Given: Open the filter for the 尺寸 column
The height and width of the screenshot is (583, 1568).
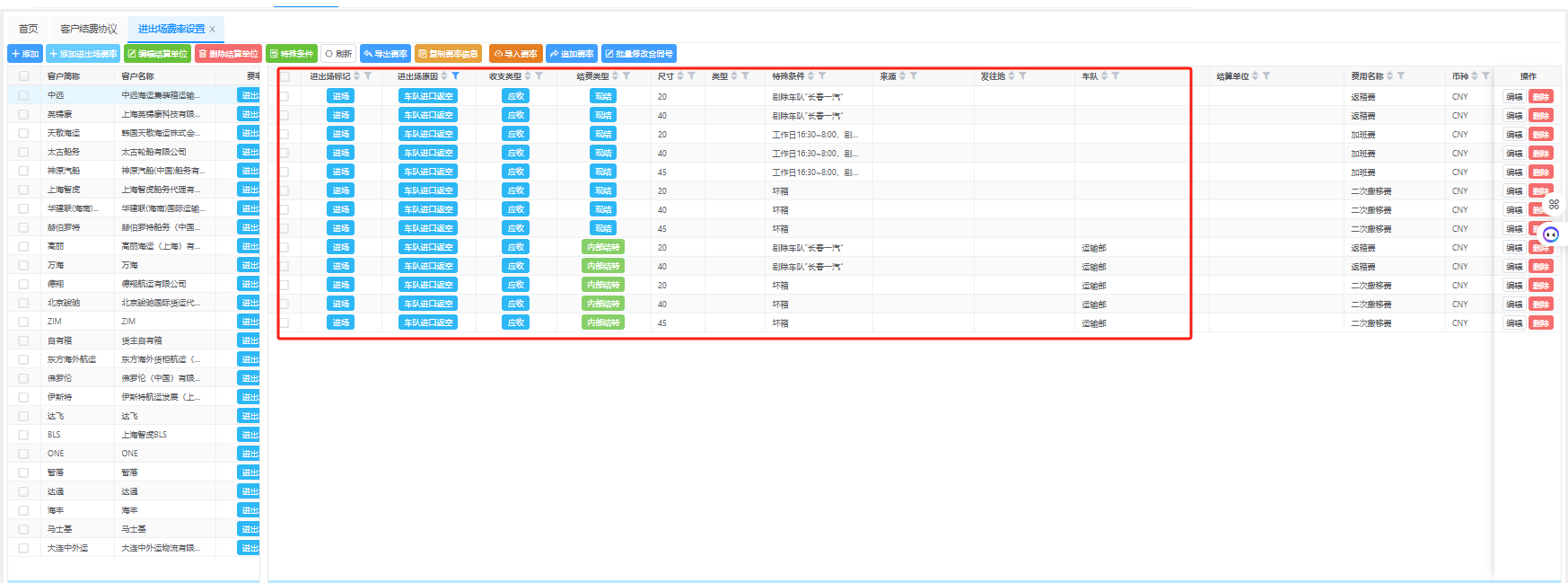Looking at the screenshot, I should coord(691,76).
